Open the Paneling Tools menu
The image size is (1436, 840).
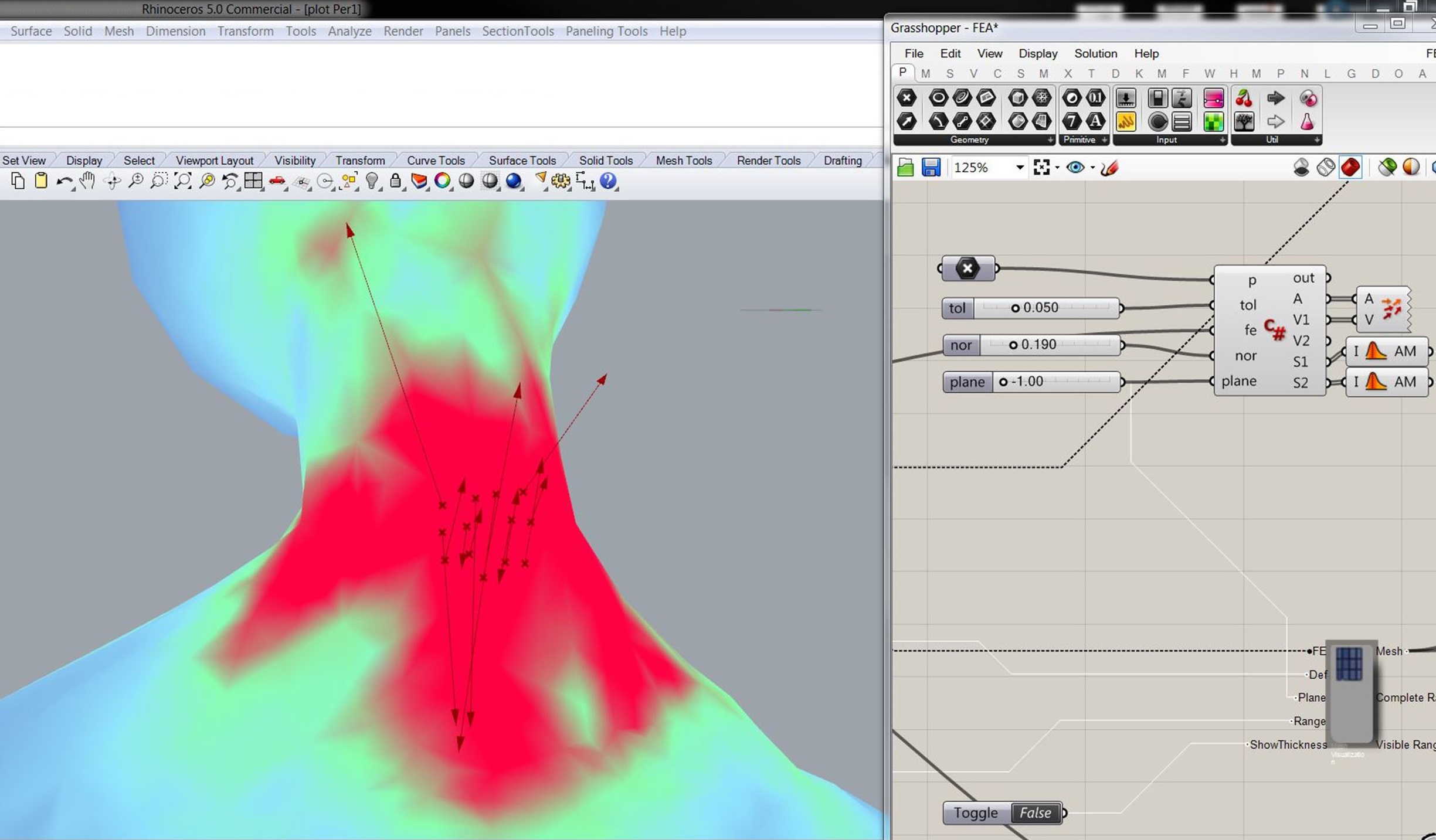click(606, 31)
